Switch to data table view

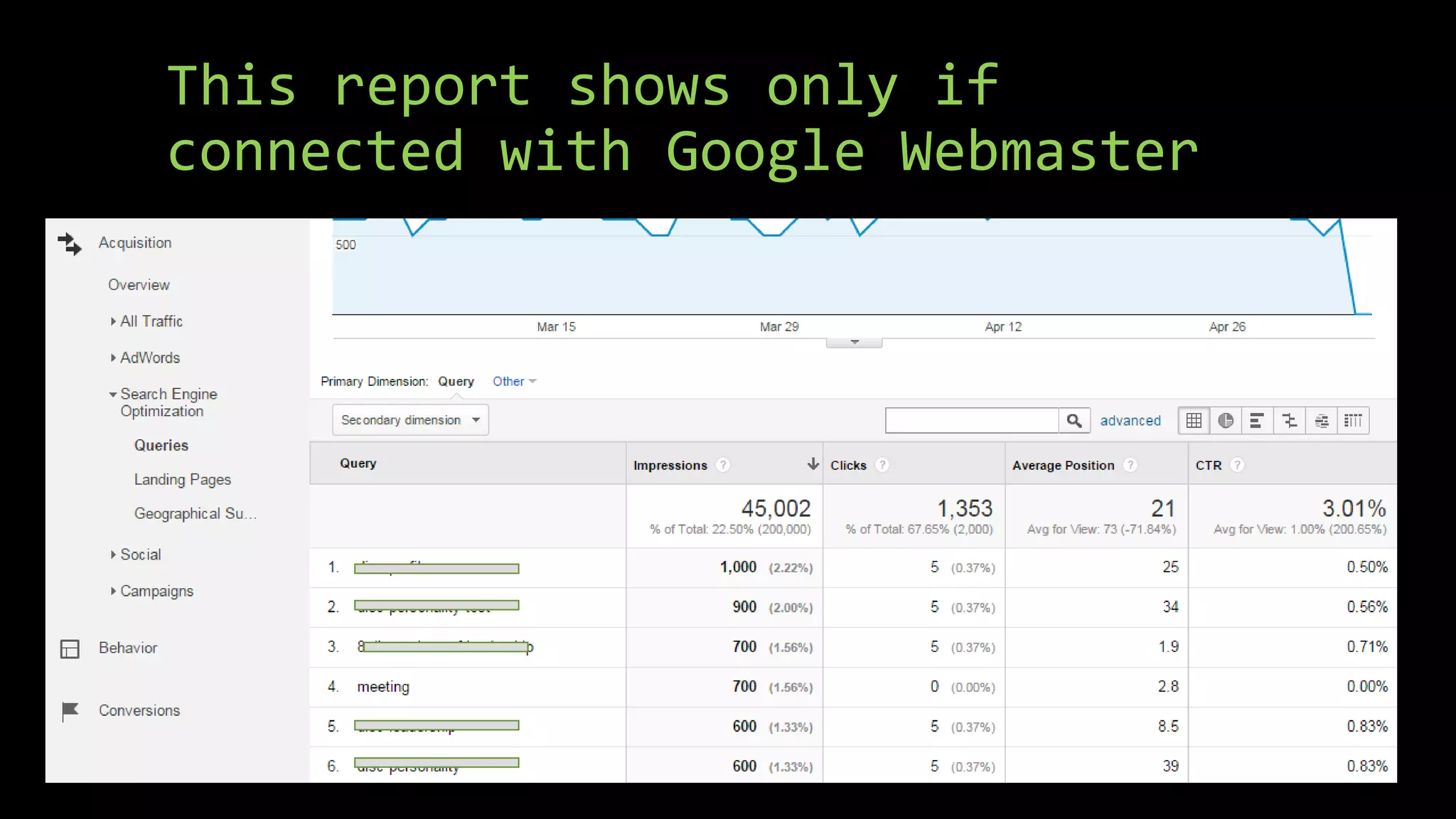[1194, 421]
